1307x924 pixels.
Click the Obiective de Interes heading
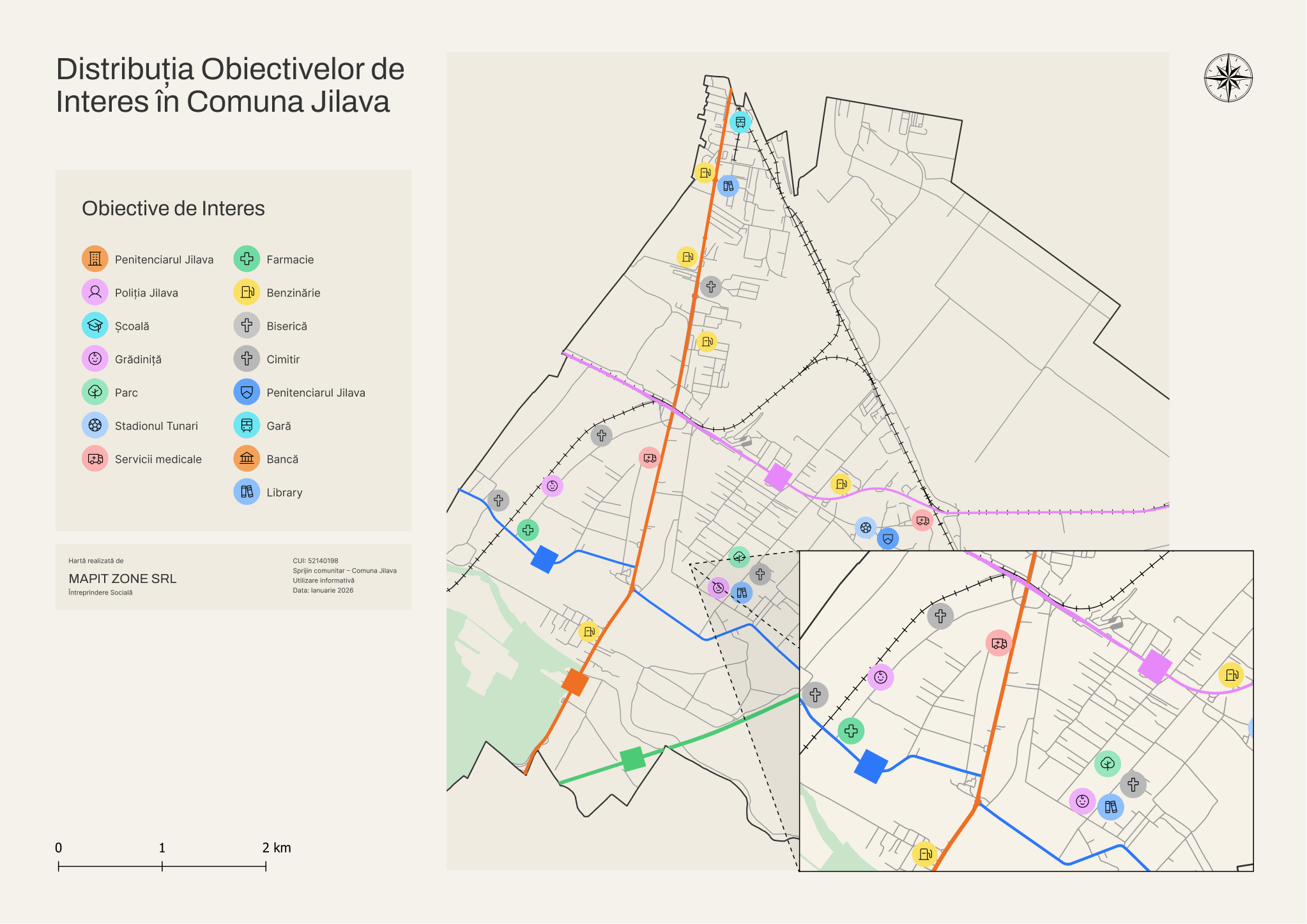[173, 208]
